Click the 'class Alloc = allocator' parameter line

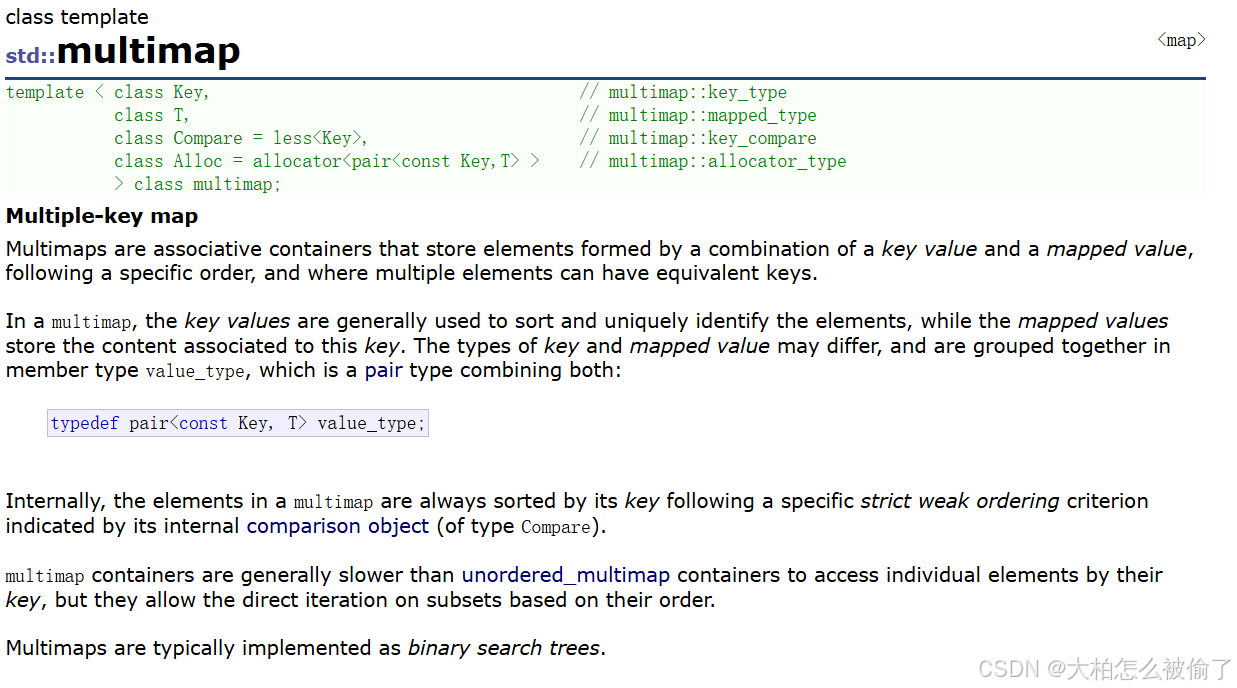[x=327, y=161]
